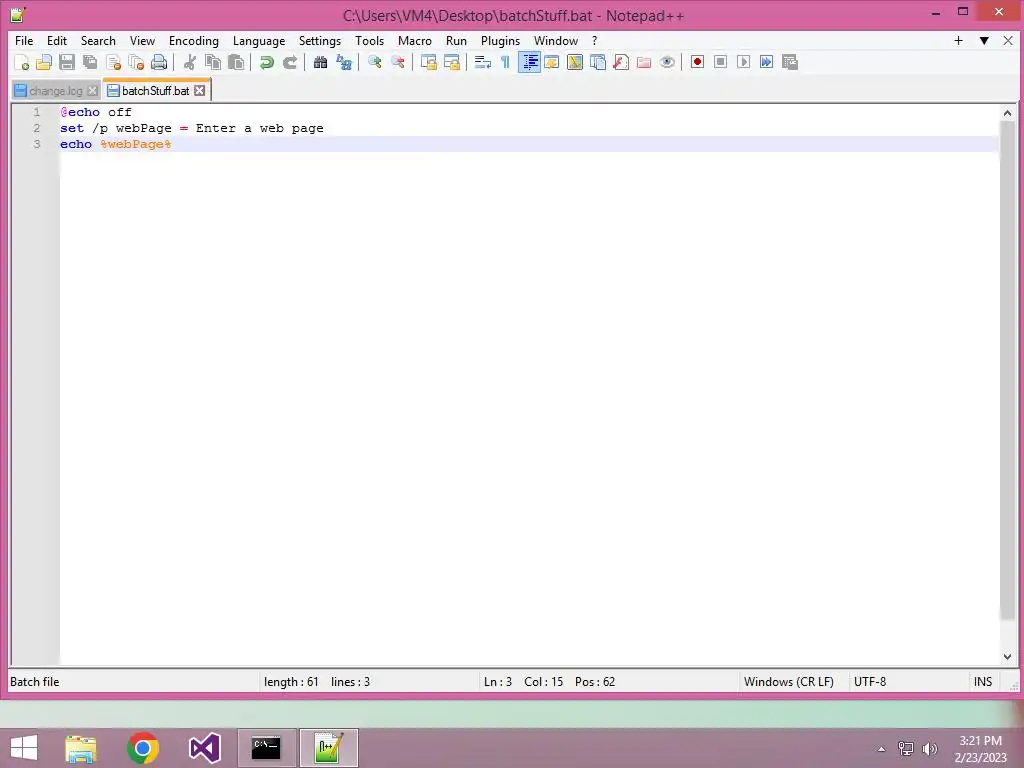Open Define your language icon

pos(552,62)
